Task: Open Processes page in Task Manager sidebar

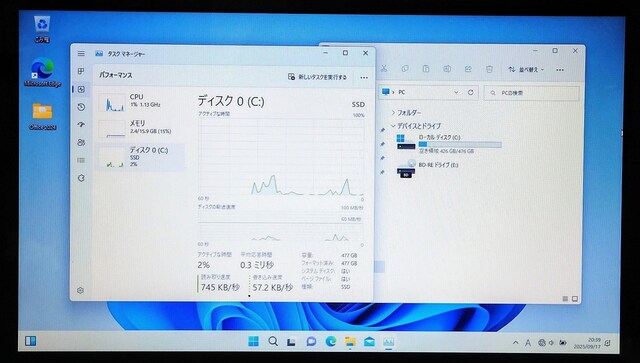Action: tap(81, 71)
